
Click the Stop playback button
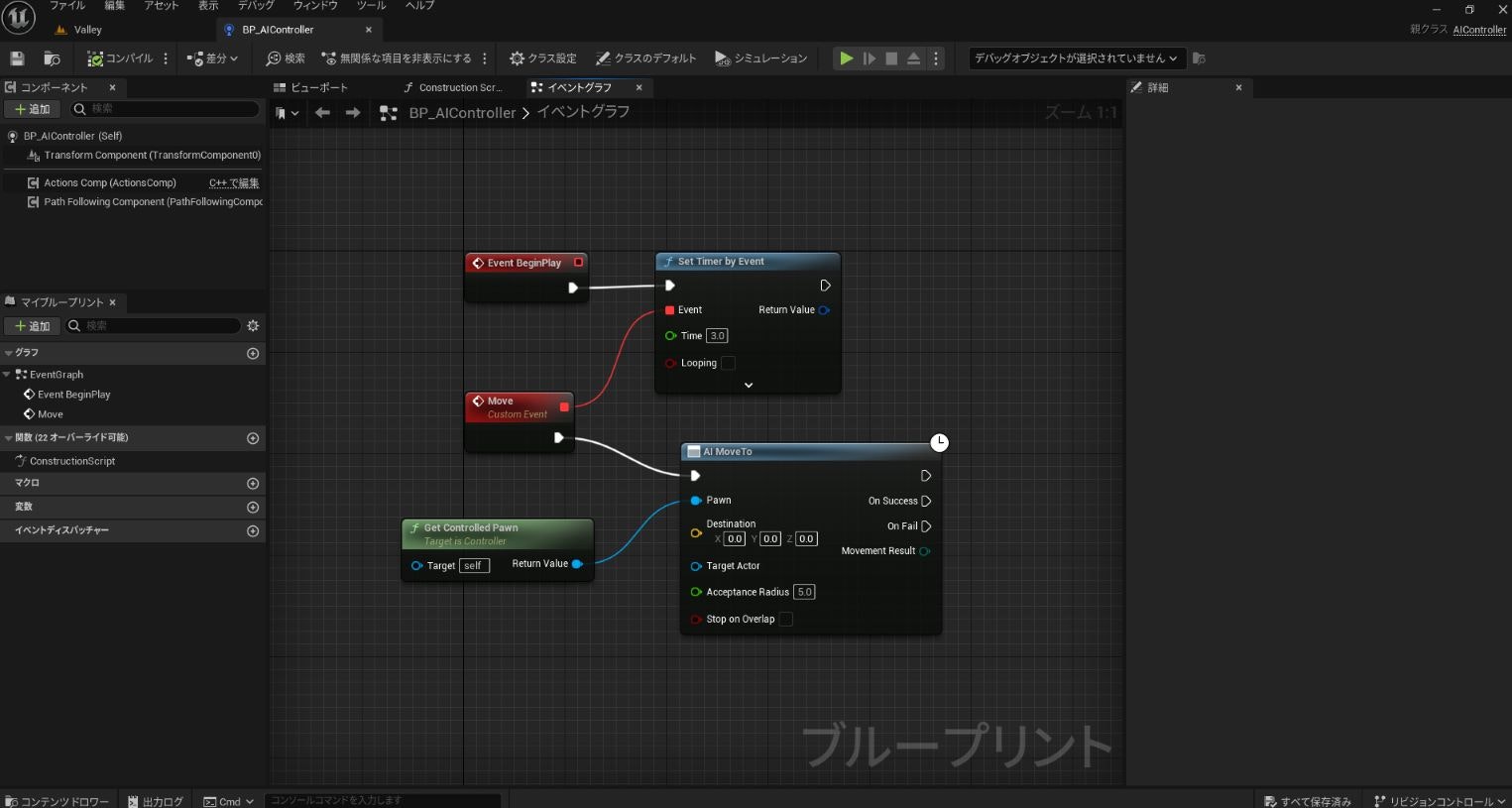coord(891,58)
